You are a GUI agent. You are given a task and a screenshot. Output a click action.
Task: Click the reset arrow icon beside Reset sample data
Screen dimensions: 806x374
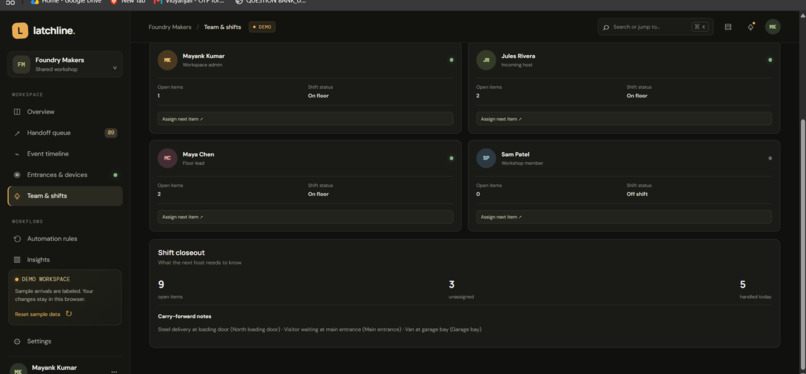[x=69, y=313]
